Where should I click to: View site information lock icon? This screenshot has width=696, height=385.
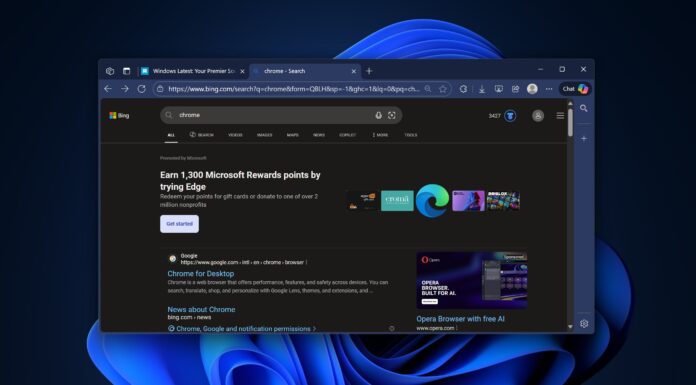(160, 89)
